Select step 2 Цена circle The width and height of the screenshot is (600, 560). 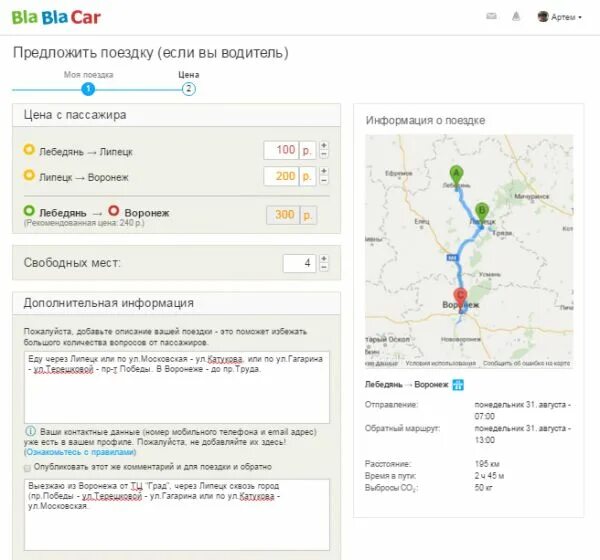coord(188,89)
